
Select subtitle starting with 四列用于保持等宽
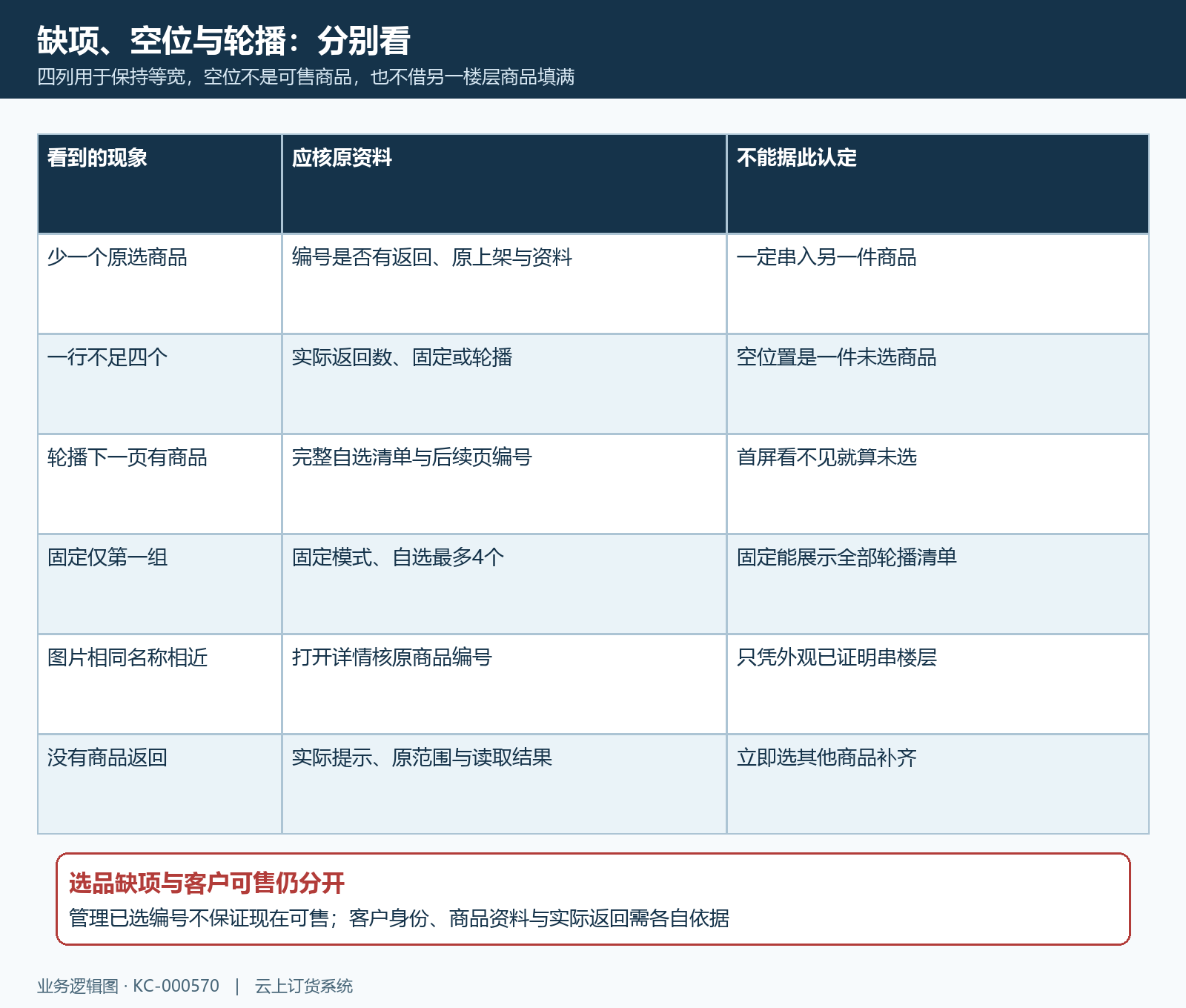[306, 77]
